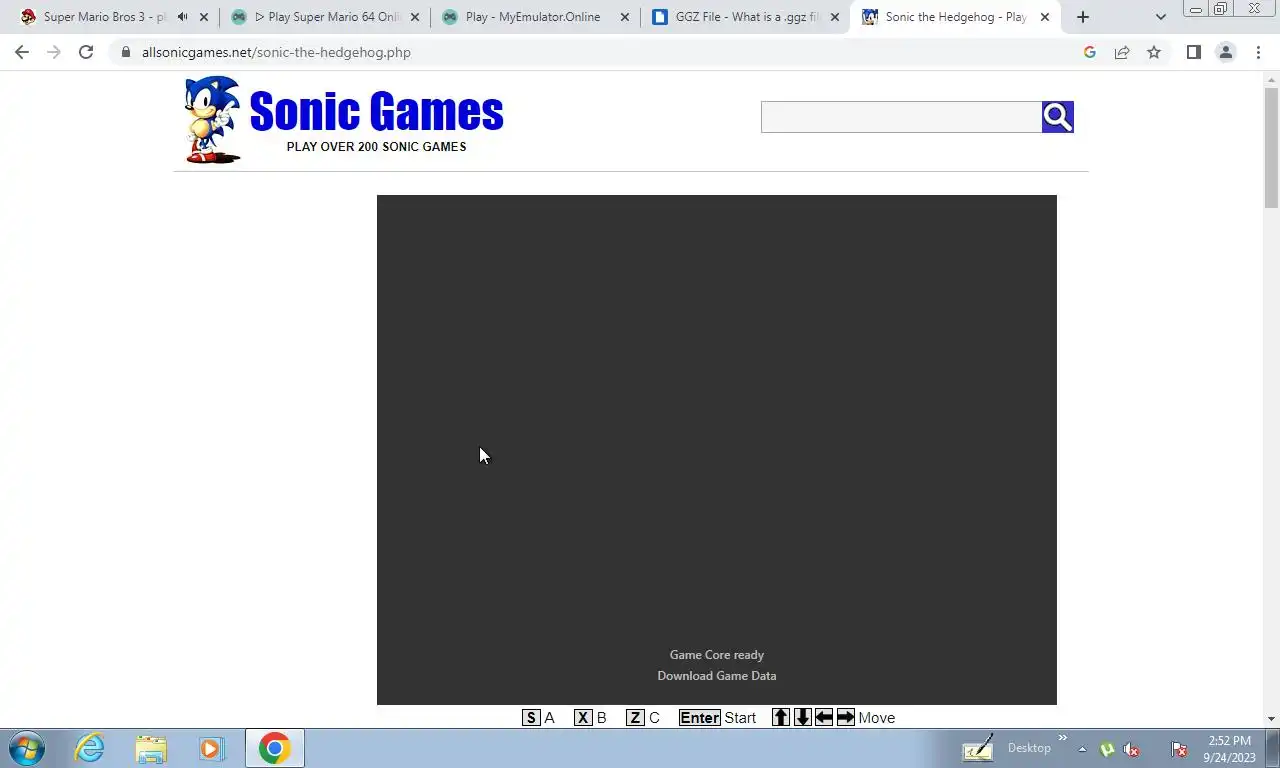1280x768 pixels.
Task: Mute the Super Mario Bros 3 tab audio
Action: point(182,17)
